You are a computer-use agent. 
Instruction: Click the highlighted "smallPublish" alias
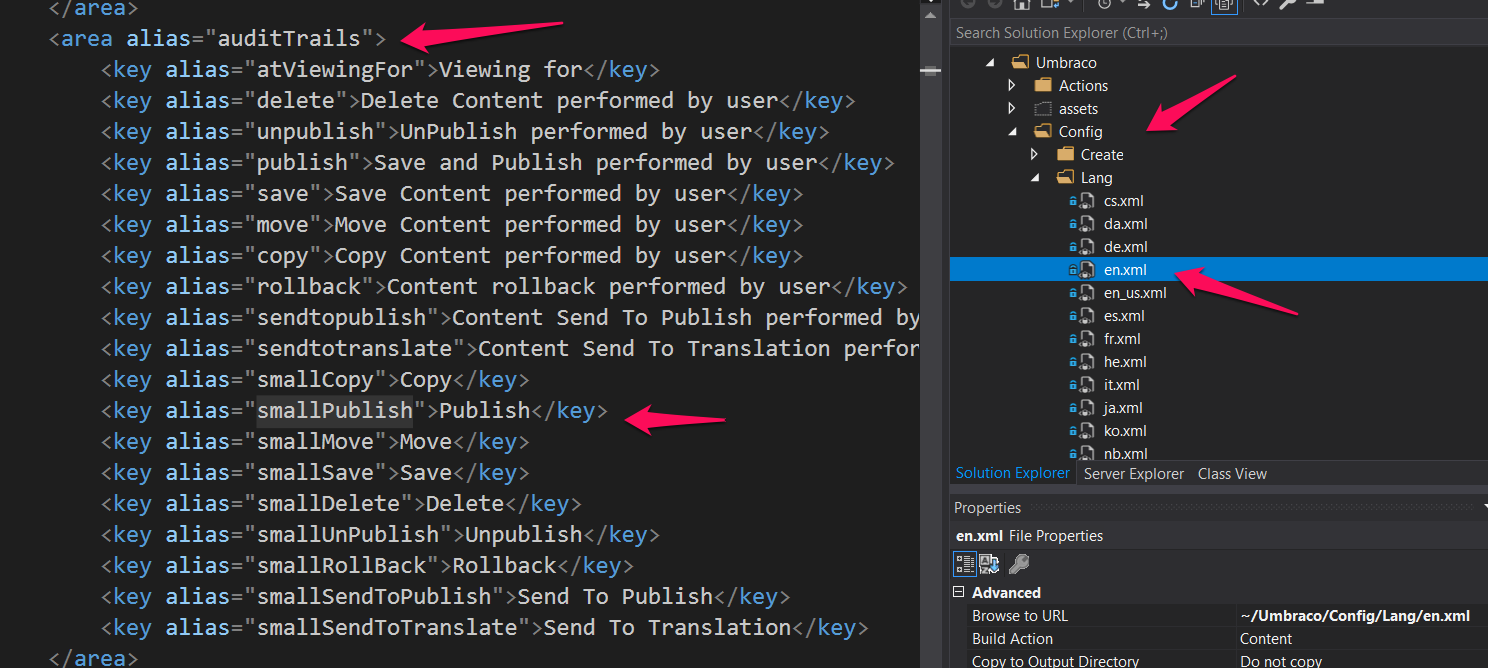coord(335,411)
